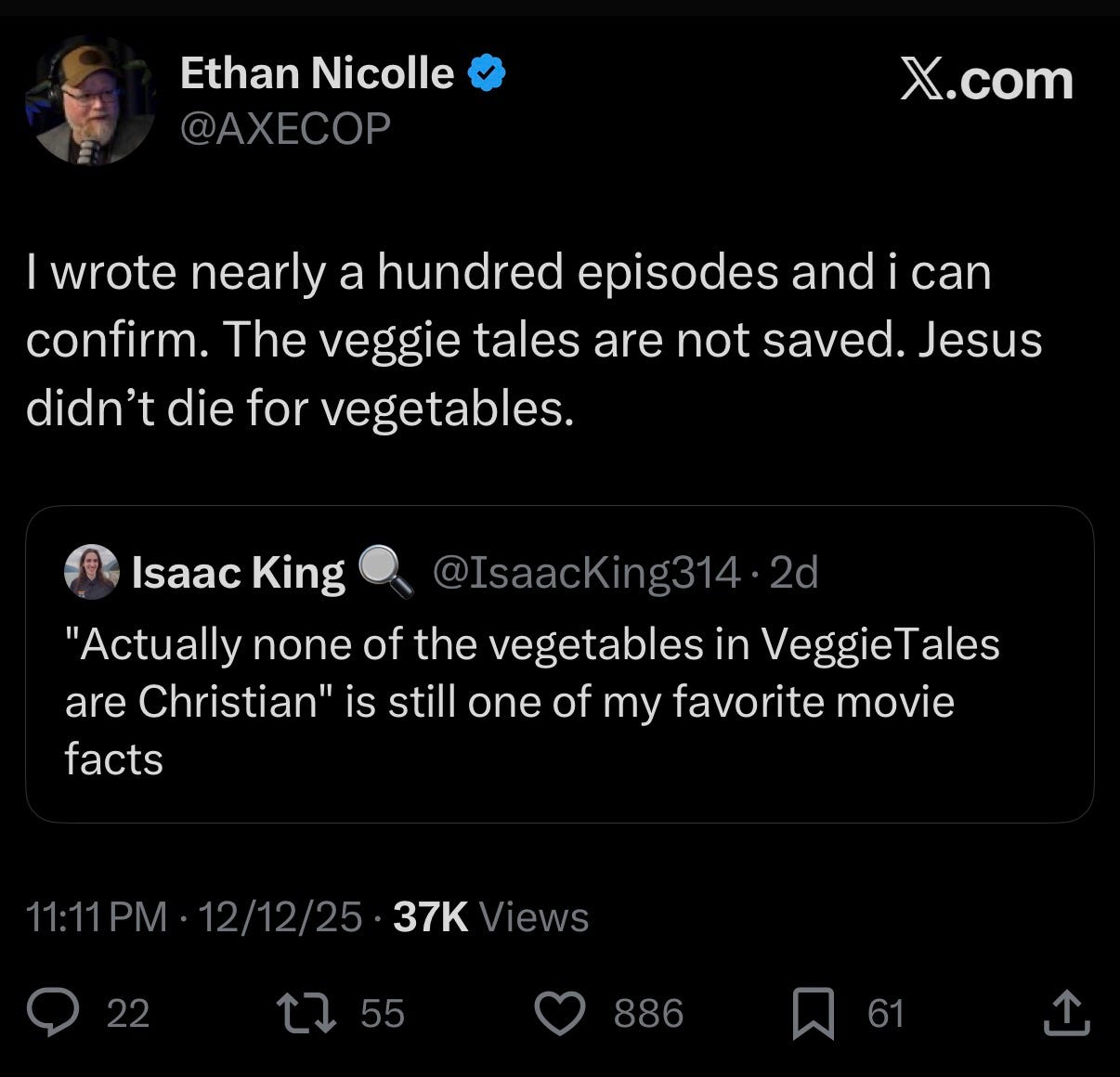Visit the @AXECOP handle

point(285,128)
